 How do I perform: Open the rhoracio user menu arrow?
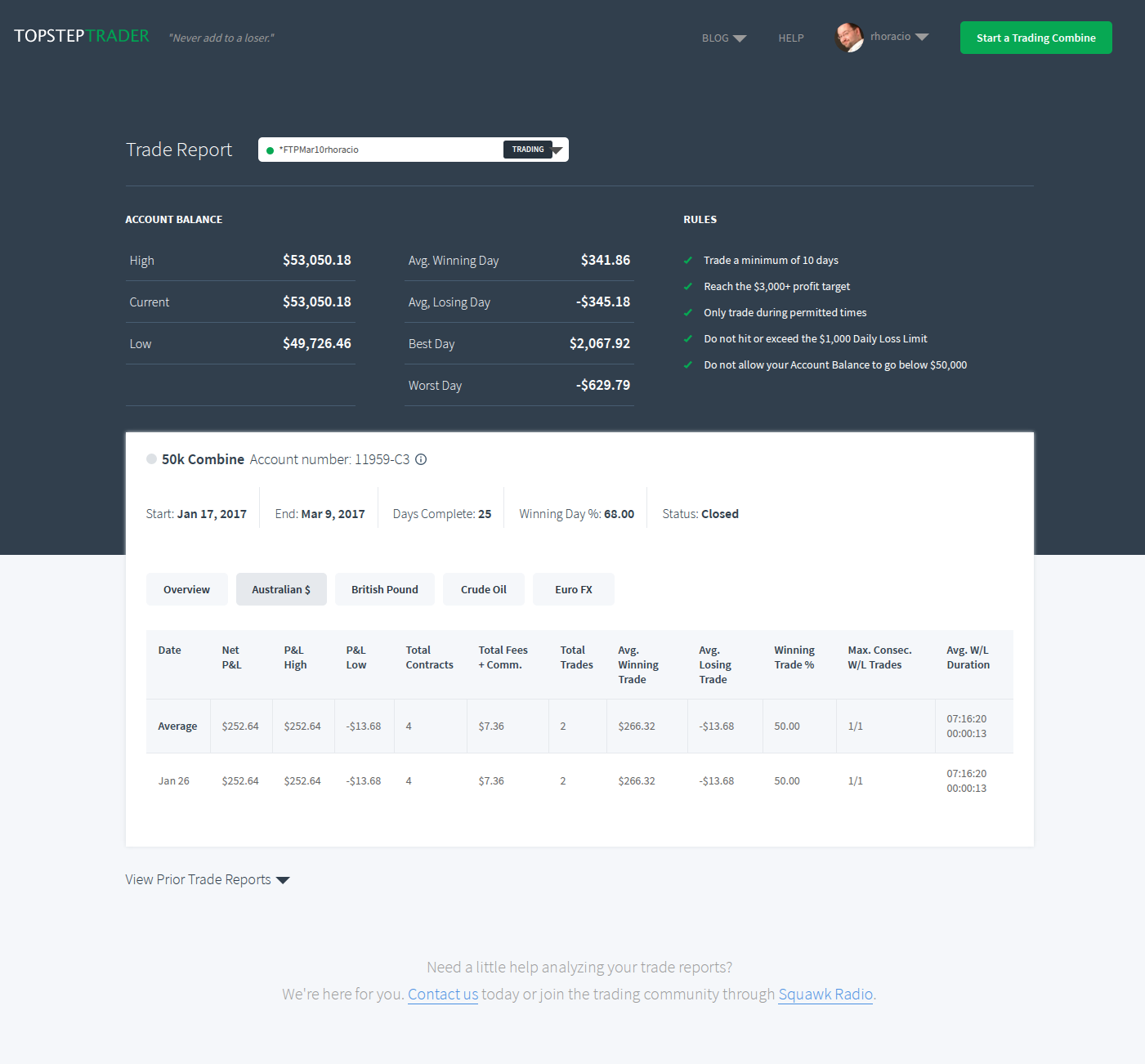922,37
